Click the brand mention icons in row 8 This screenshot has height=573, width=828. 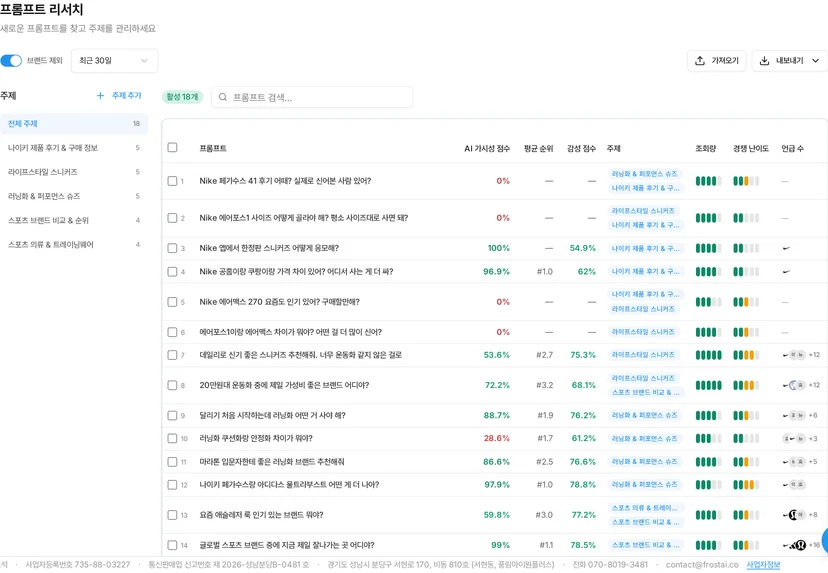[x=794, y=386]
